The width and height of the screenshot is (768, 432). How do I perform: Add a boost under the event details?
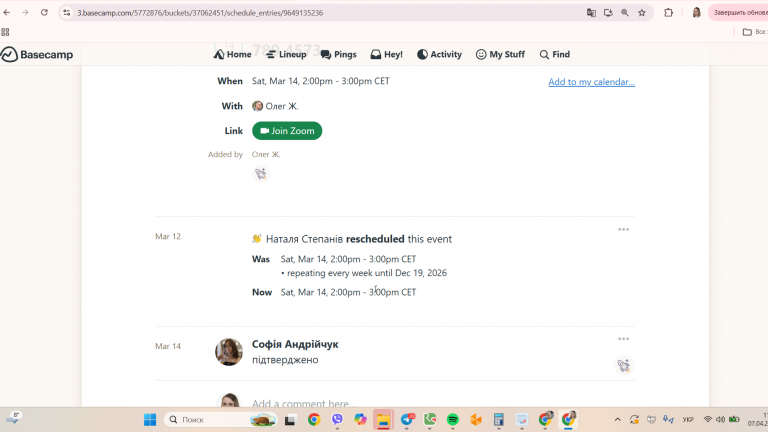pyautogui.click(x=261, y=173)
